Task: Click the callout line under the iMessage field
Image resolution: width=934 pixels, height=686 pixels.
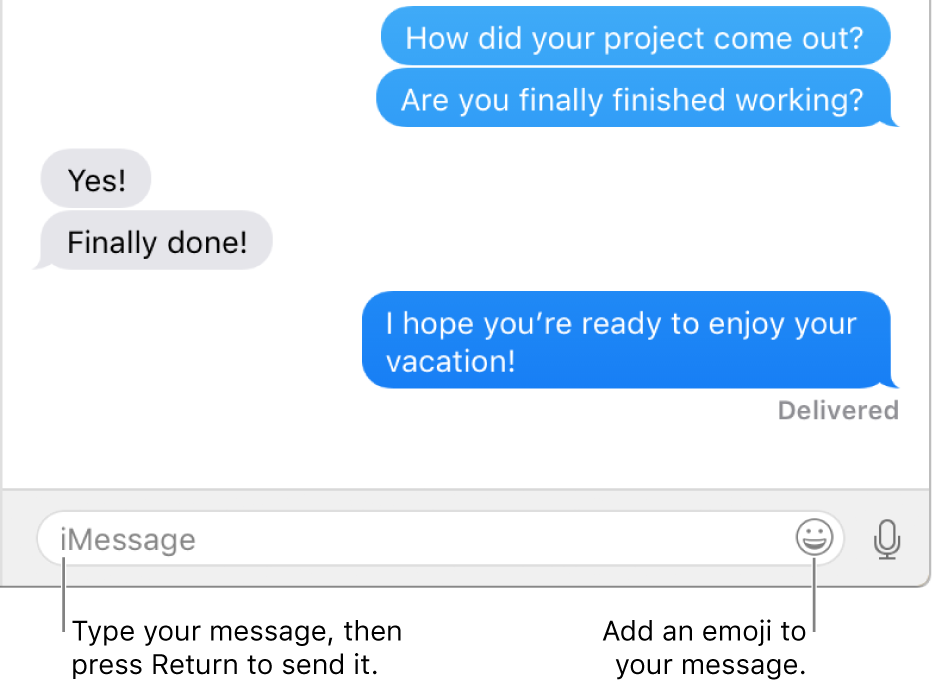Action: (x=63, y=594)
